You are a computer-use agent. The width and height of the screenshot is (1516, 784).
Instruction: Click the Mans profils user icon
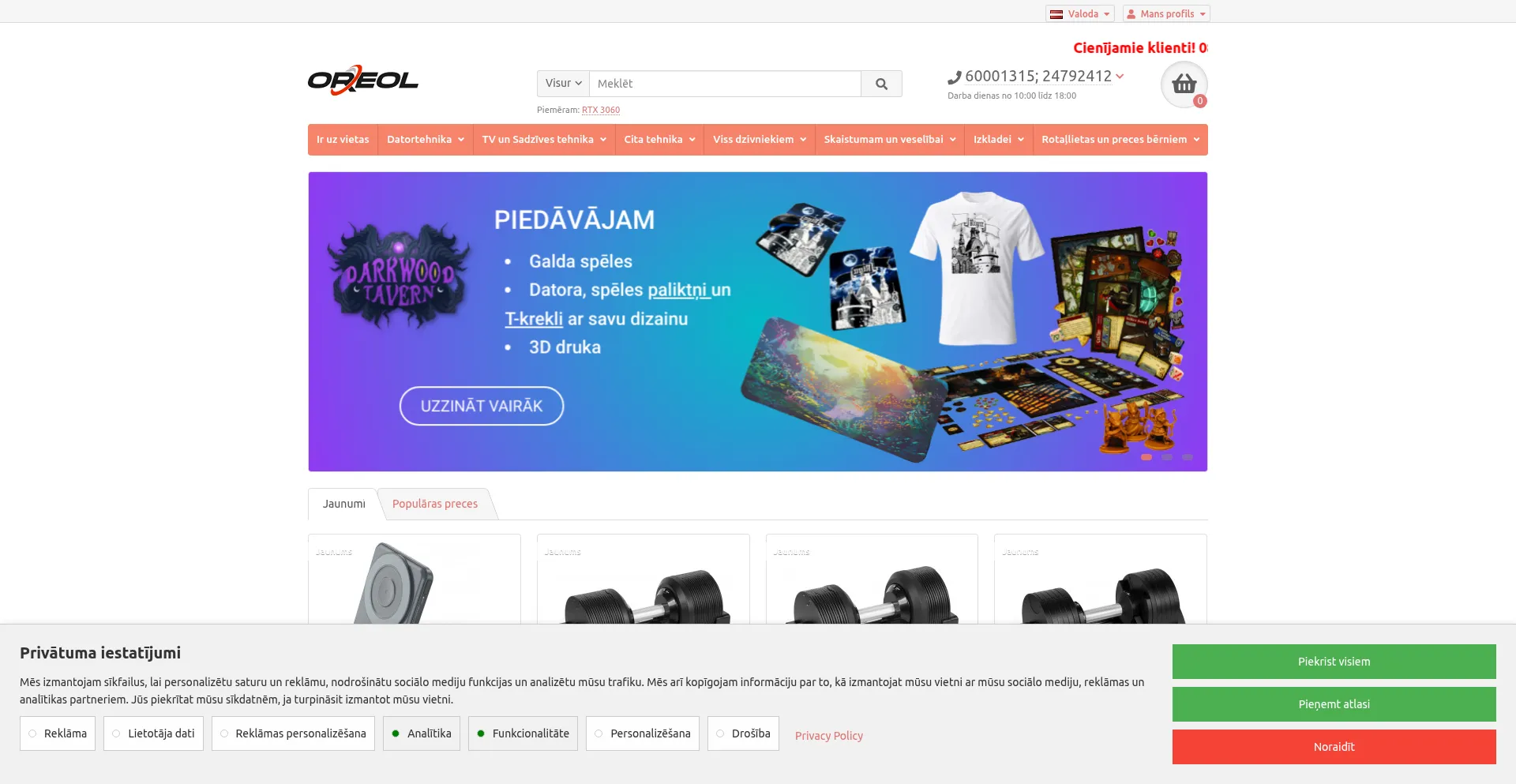[x=1131, y=14]
